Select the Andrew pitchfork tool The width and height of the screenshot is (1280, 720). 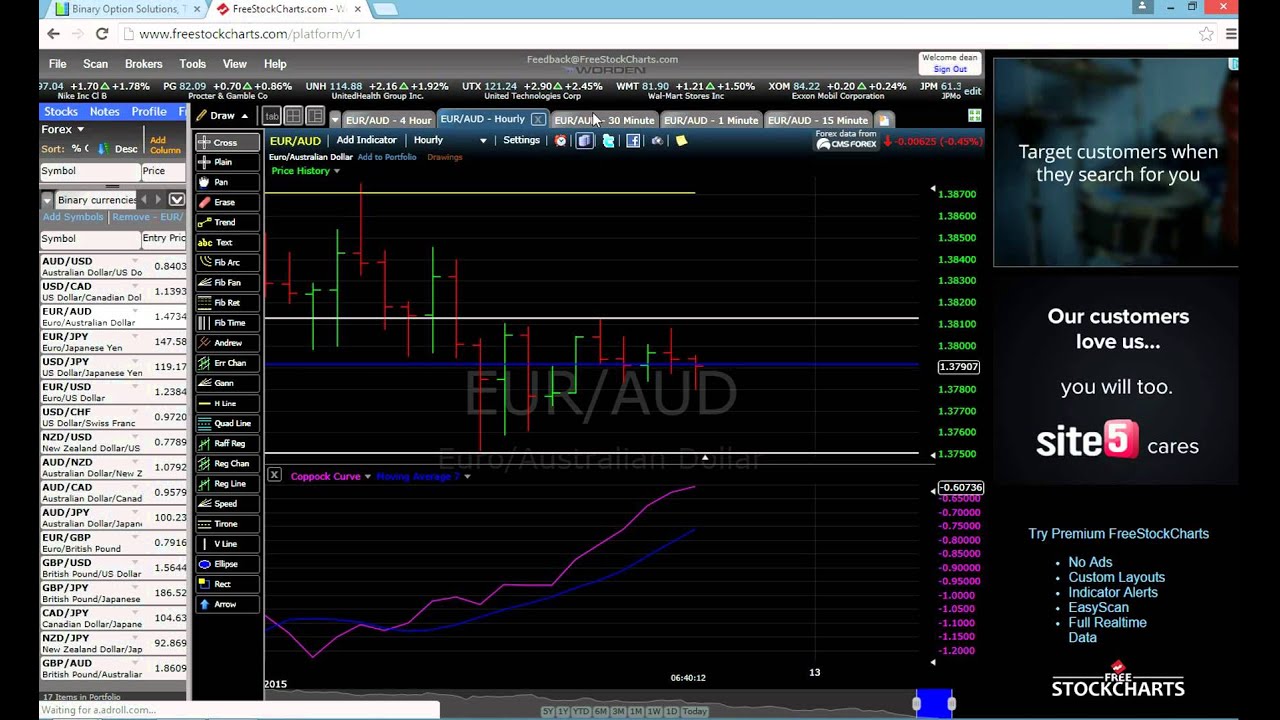pos(227,343)
